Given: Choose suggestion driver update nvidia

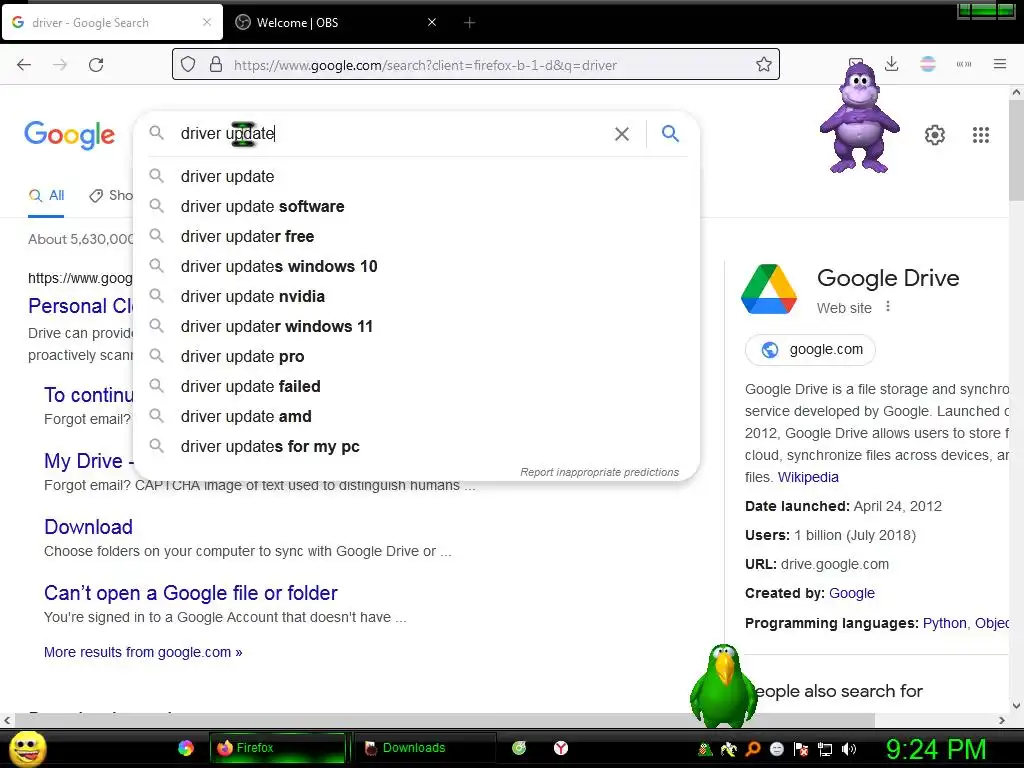Looking at the screenshot, I should (x=417, y=296).
